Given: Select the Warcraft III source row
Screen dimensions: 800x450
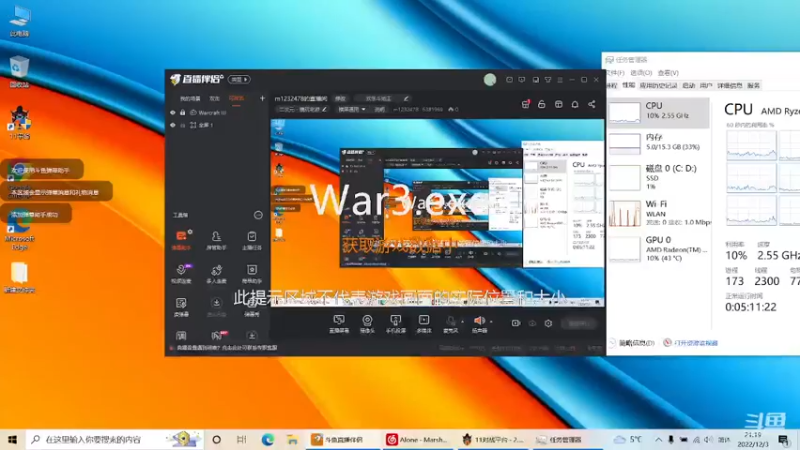Looking at the screenshot, I should tap(217, 112).
